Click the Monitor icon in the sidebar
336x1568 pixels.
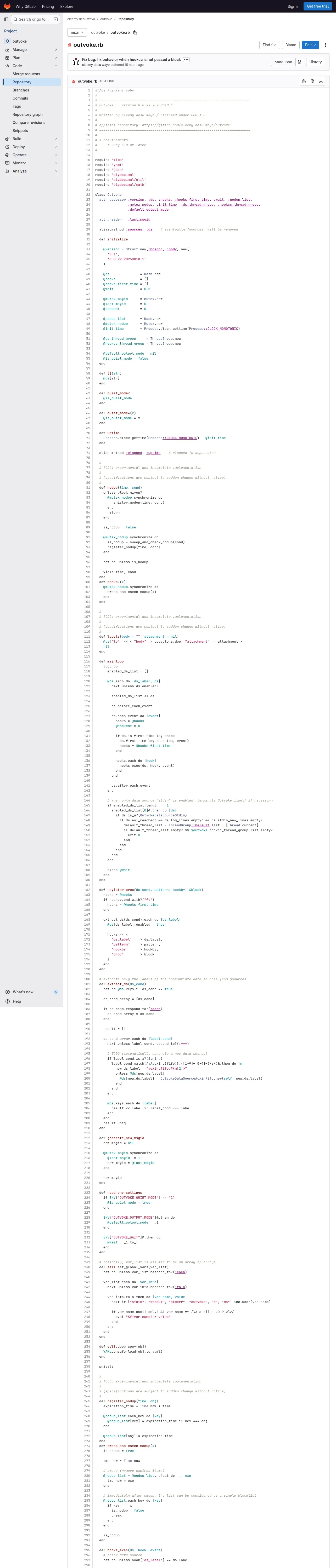tap(7, 163)
